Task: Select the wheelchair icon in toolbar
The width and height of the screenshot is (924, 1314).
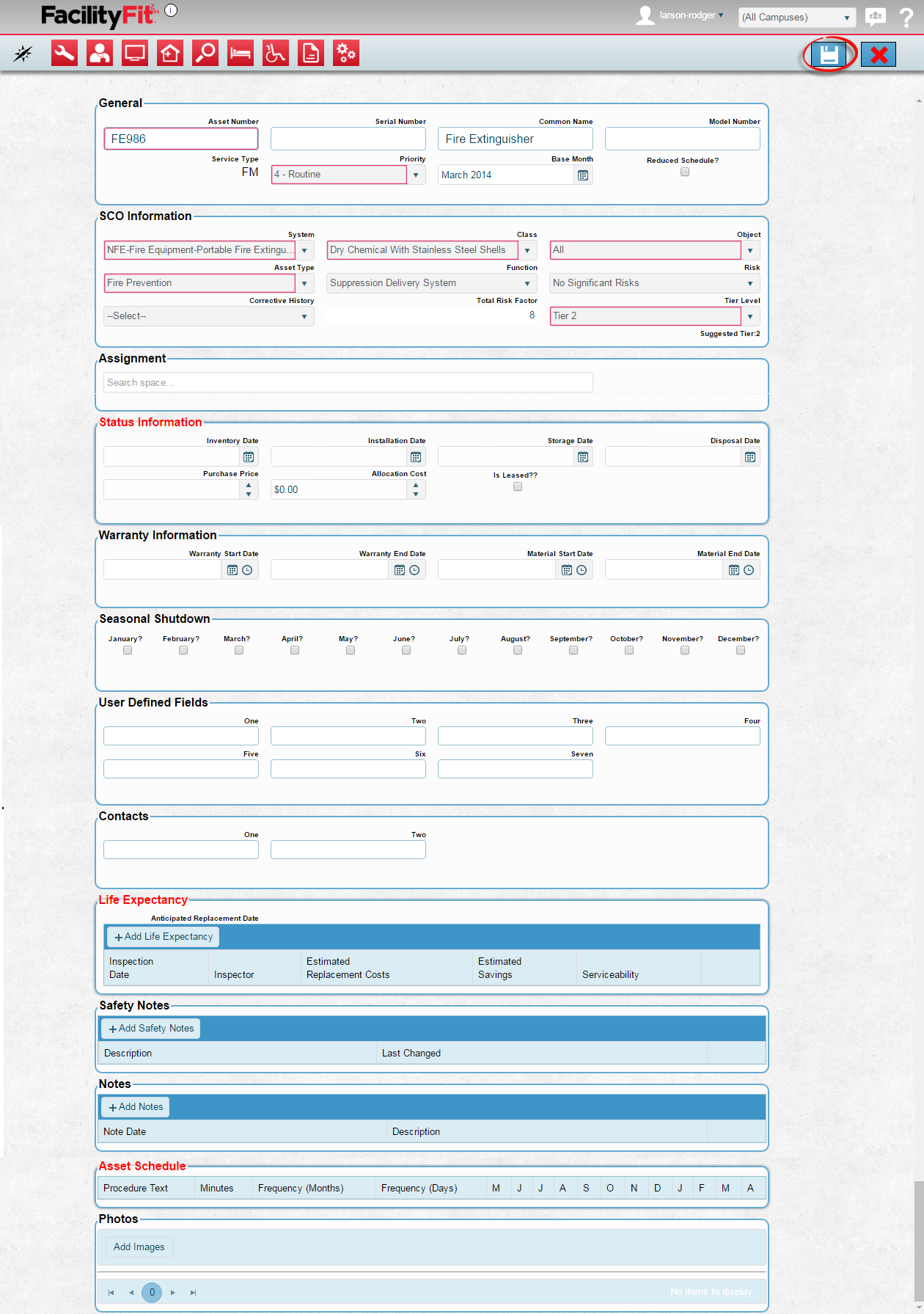Action: [x=276, y=54]
